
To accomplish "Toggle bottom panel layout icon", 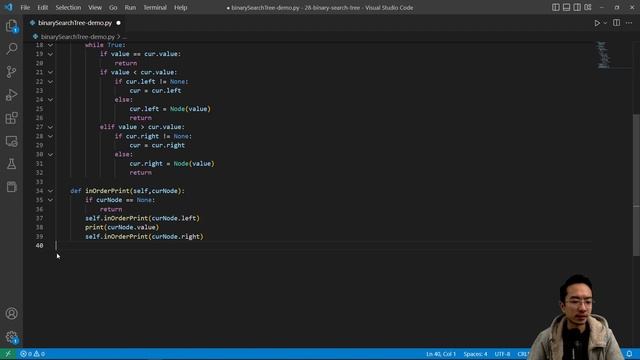I will coord(566,7).
